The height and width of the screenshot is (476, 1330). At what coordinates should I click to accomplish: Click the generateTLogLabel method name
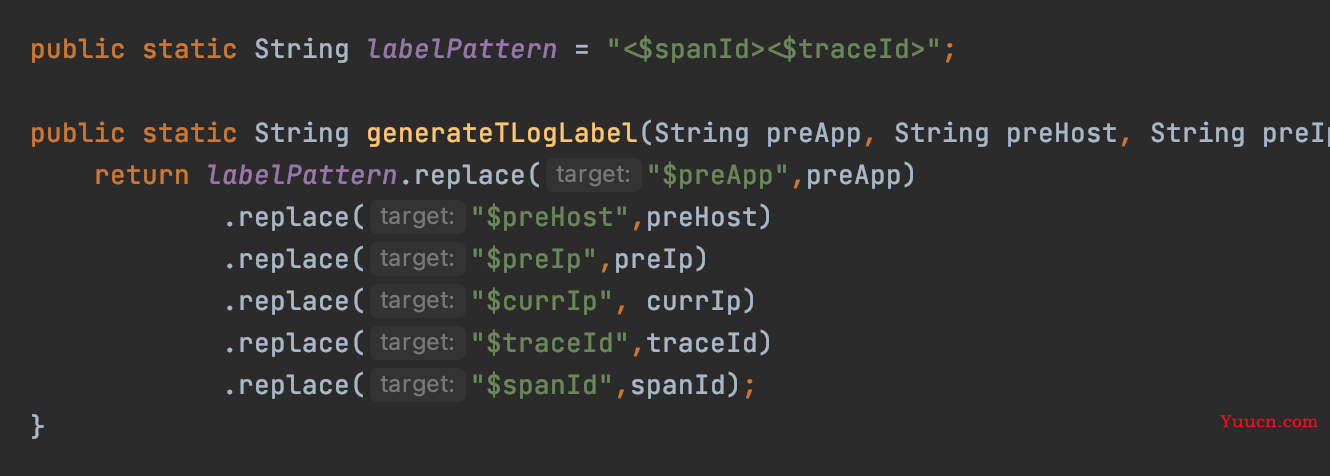pyautogui.click(x=502, y=133)
